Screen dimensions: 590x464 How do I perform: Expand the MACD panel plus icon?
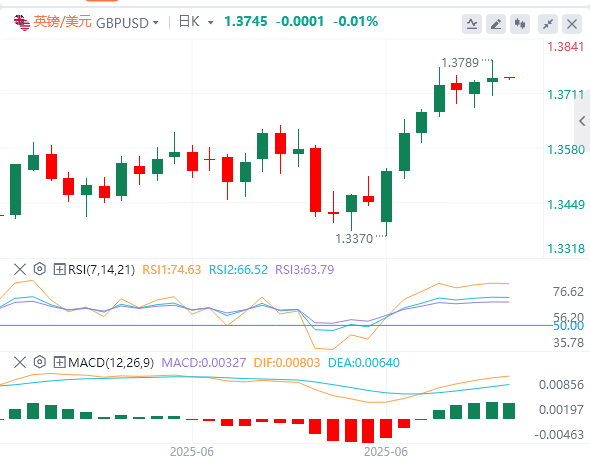59,362
